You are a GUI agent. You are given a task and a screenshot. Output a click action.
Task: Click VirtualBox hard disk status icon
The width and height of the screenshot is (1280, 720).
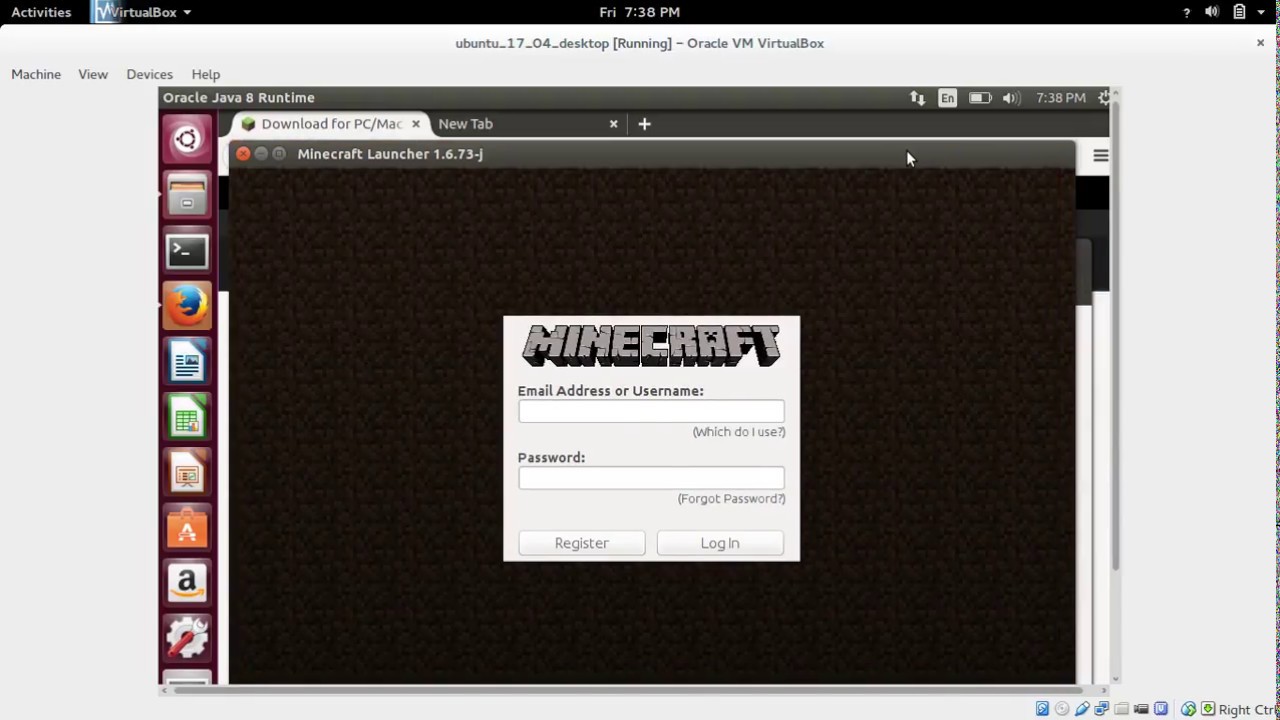click(x=1042, y=709)
